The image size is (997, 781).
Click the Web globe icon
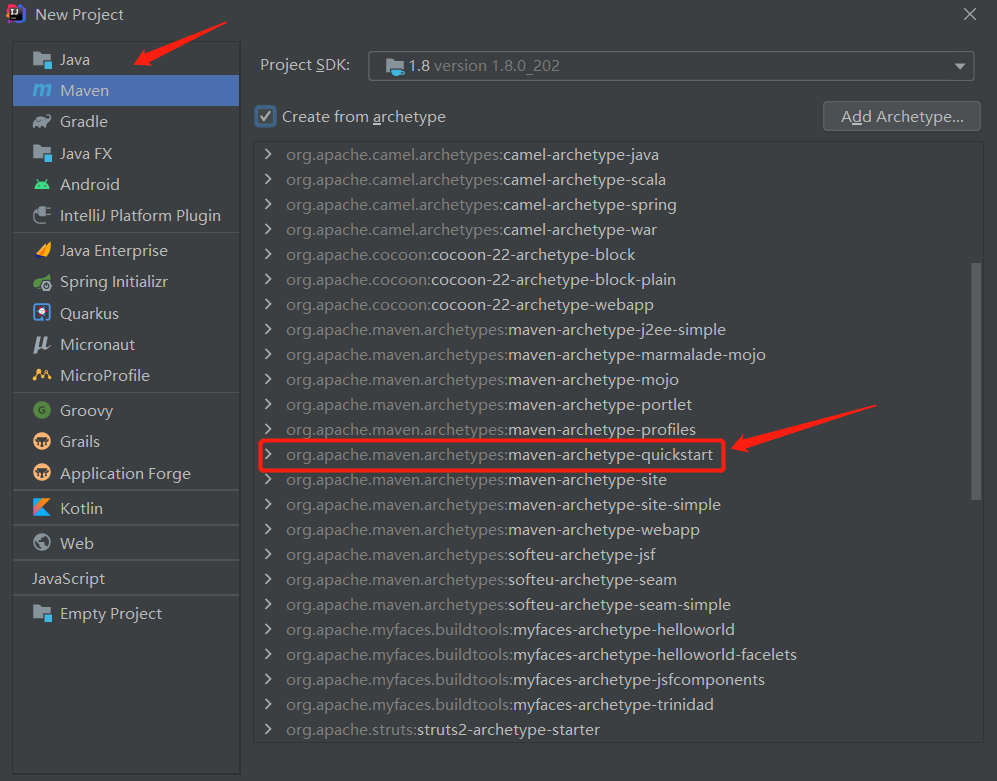point(42,543)
